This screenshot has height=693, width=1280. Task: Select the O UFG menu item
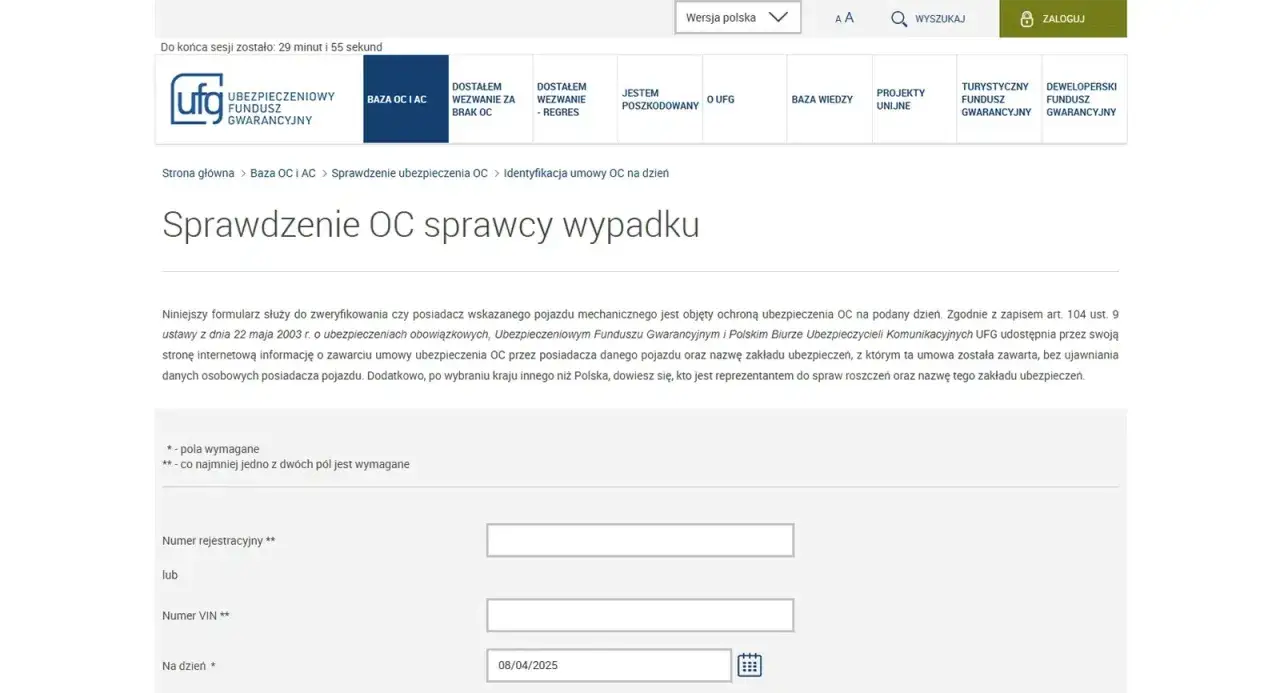tap(721, 99)
